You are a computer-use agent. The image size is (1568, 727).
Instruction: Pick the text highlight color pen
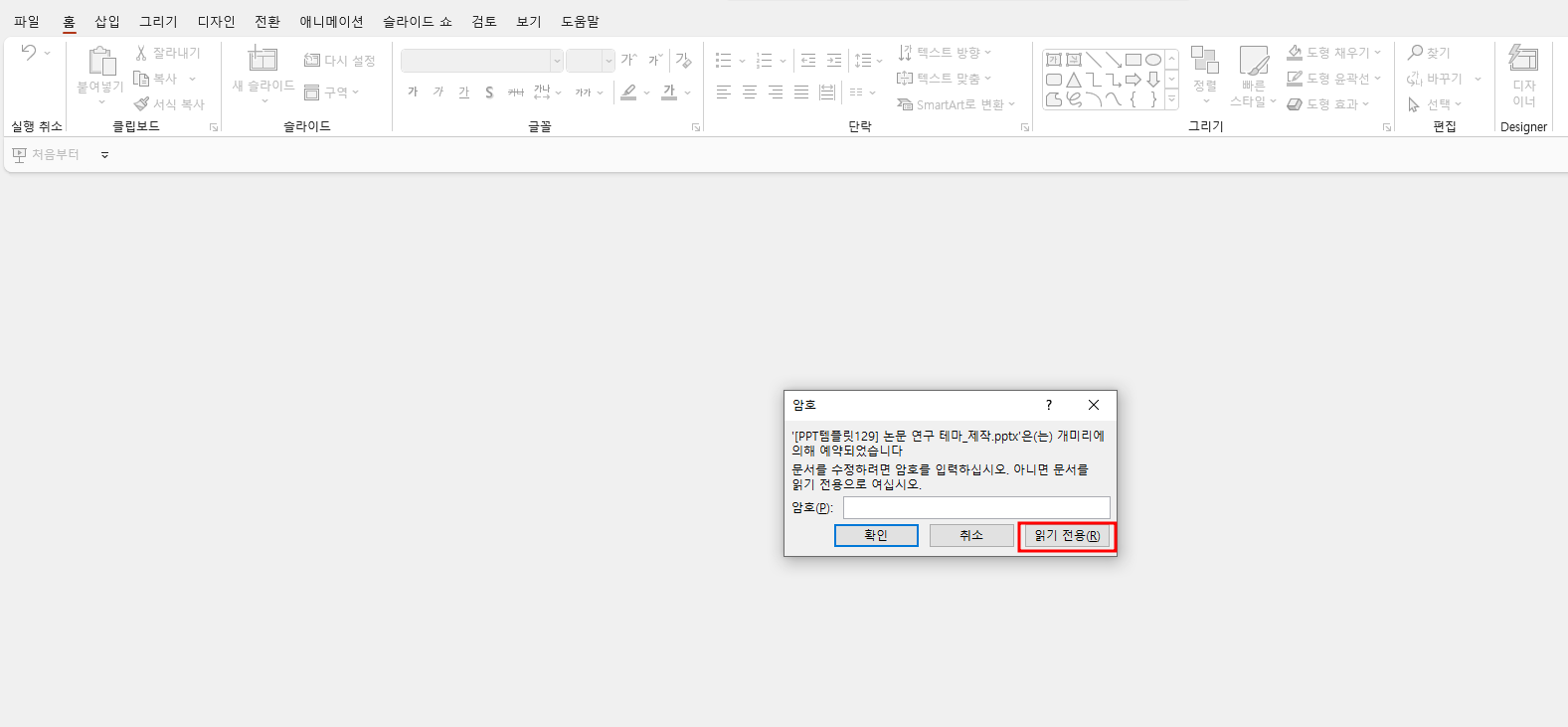click(628, 92)
